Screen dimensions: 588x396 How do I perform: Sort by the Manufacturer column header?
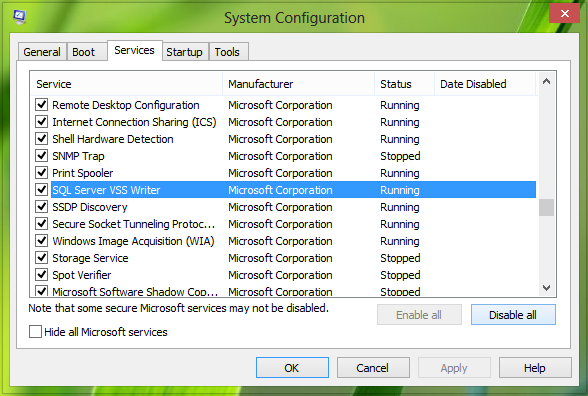coord(298,84)
